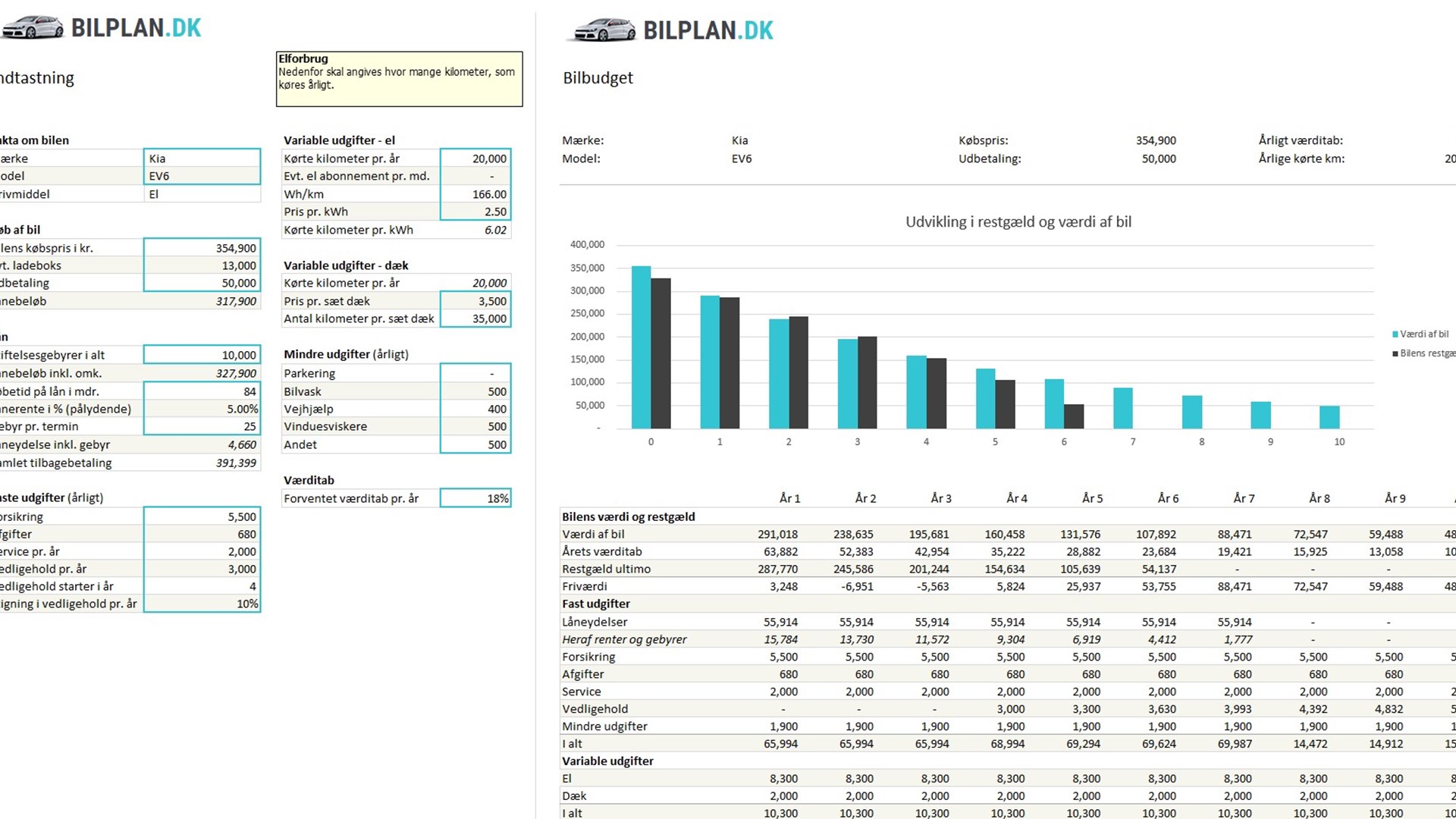Screen dimensions: 1456x819
Task: Select the EV6 model input cell
Action: tap(202, 176)
